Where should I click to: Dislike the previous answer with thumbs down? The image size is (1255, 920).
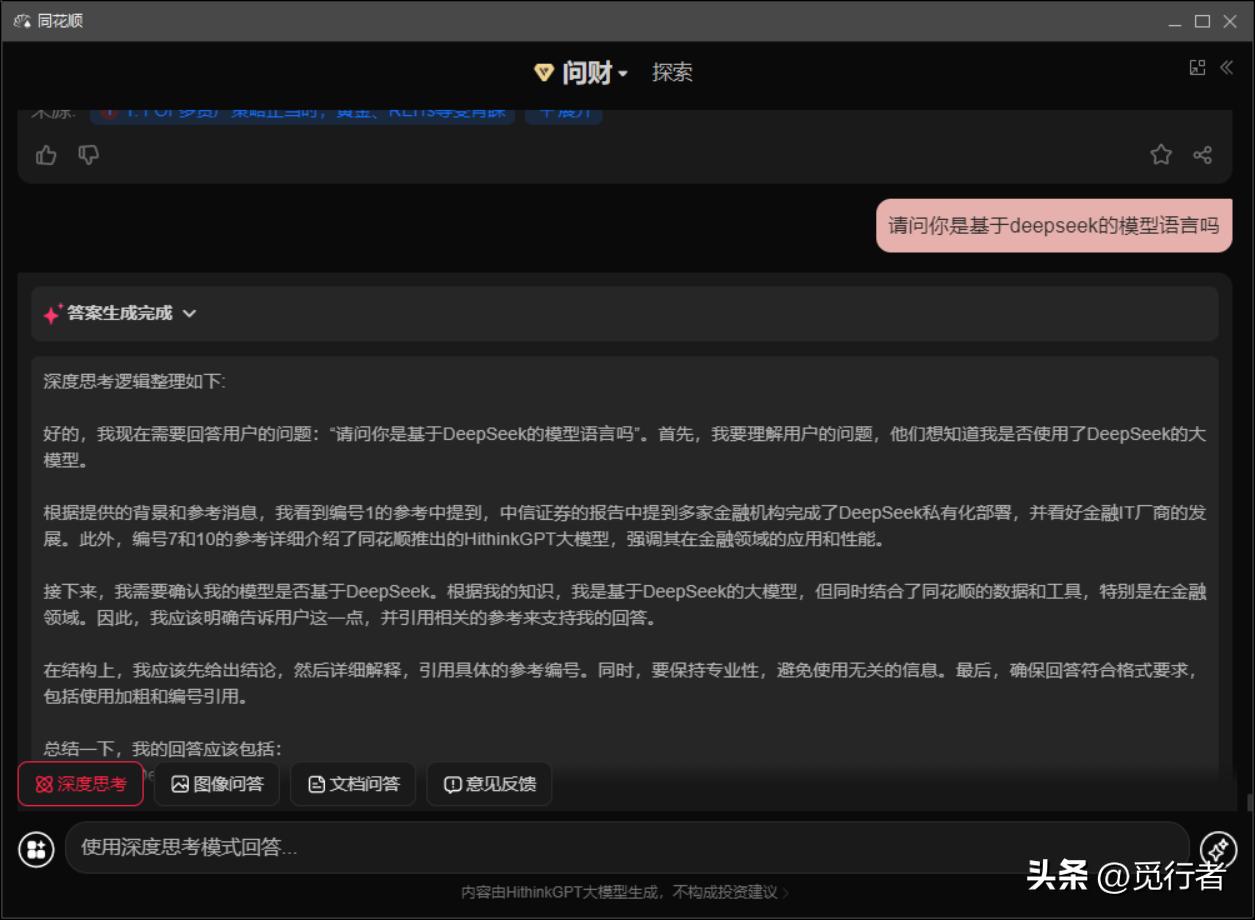(x=89, y=155)
